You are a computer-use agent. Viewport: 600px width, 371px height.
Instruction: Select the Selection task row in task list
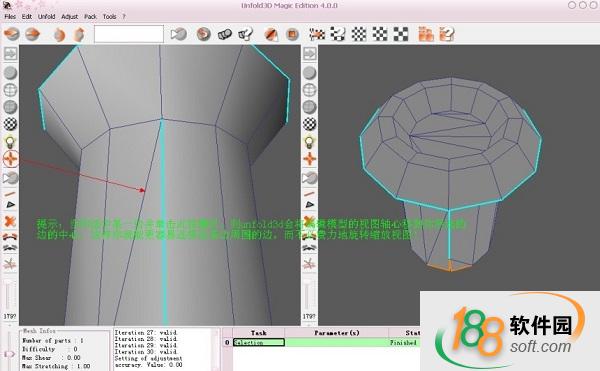point(259,342)
